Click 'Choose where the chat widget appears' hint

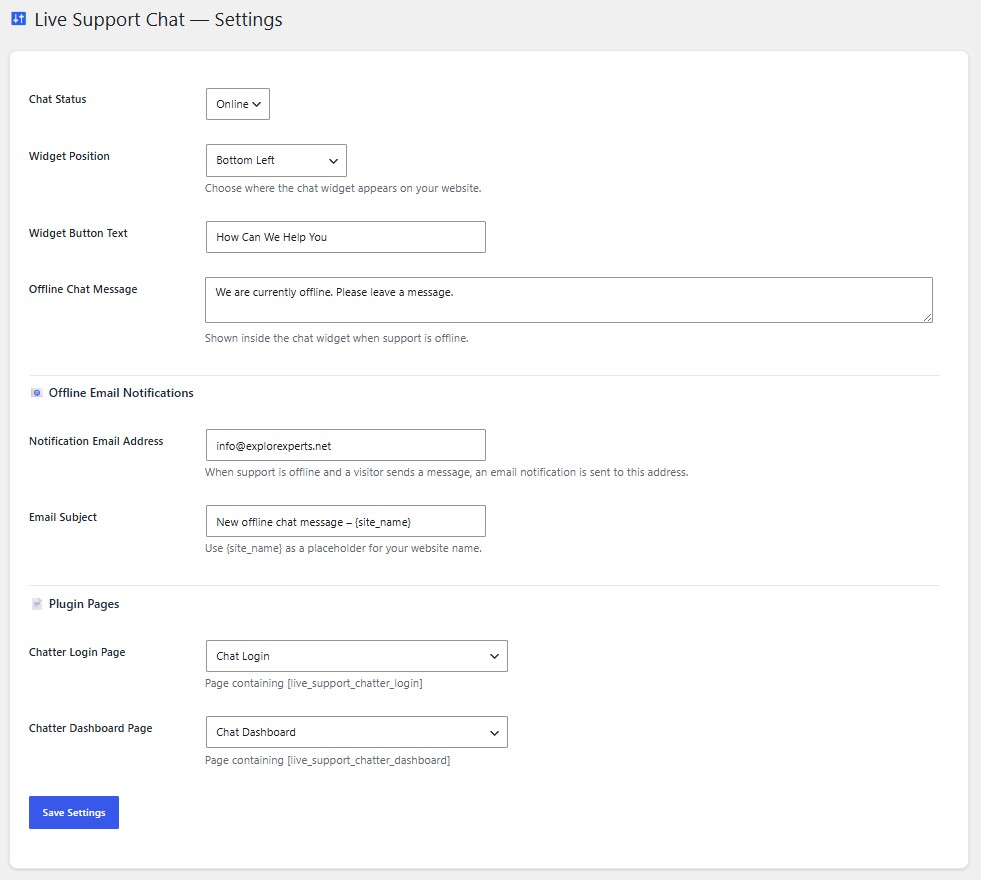[x=343, y=188]
